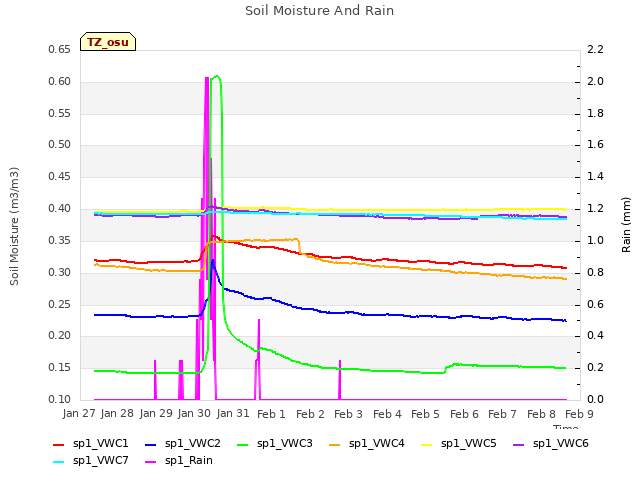640x480 pixels.
Task: Click the 2.2 right axis tick label
Action: (x=595, y=49)
